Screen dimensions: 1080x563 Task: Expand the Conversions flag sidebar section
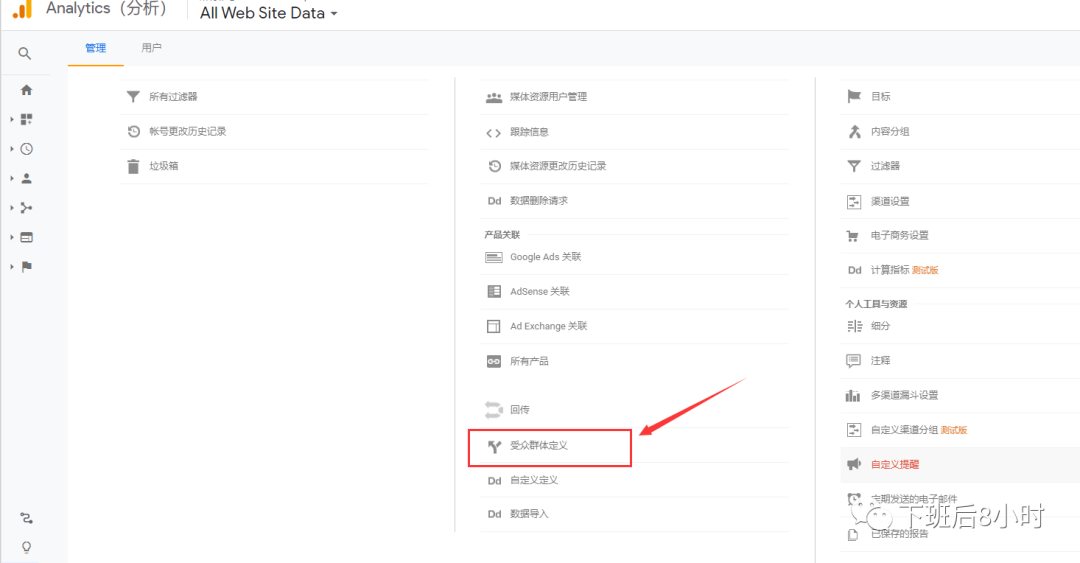tap(26, 267)
